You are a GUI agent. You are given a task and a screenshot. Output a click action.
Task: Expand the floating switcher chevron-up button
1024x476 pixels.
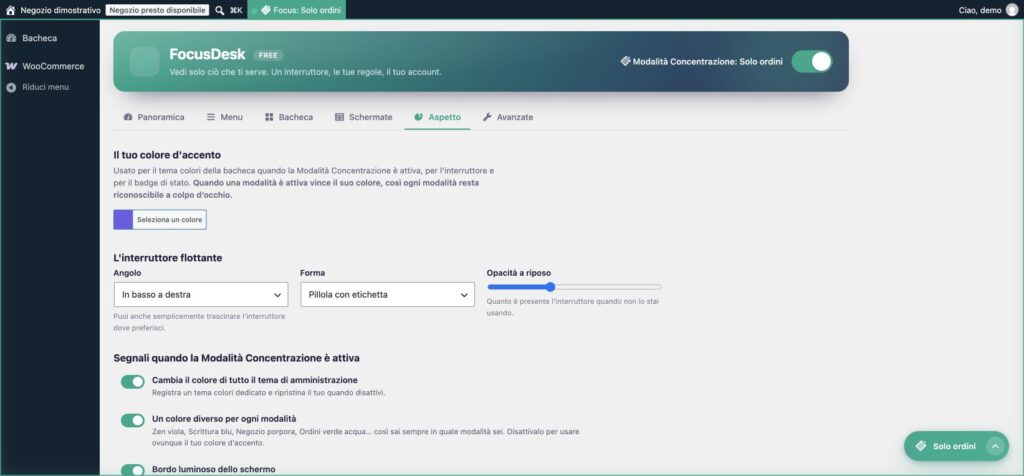click(x=995, y=447)
